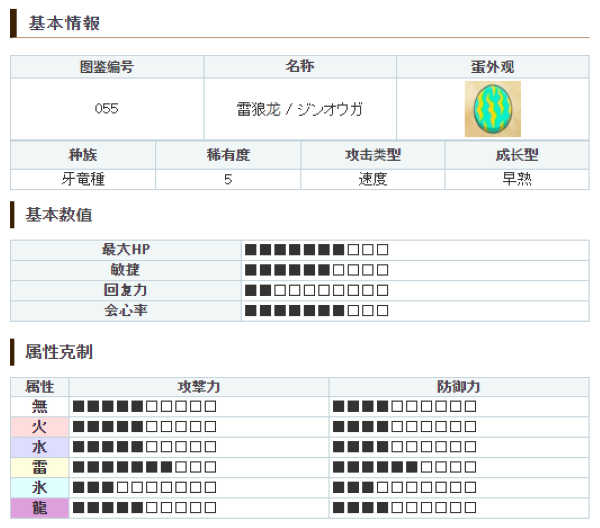Click the 防御力 column header
600x528 pixels.
tap(459, 387)
